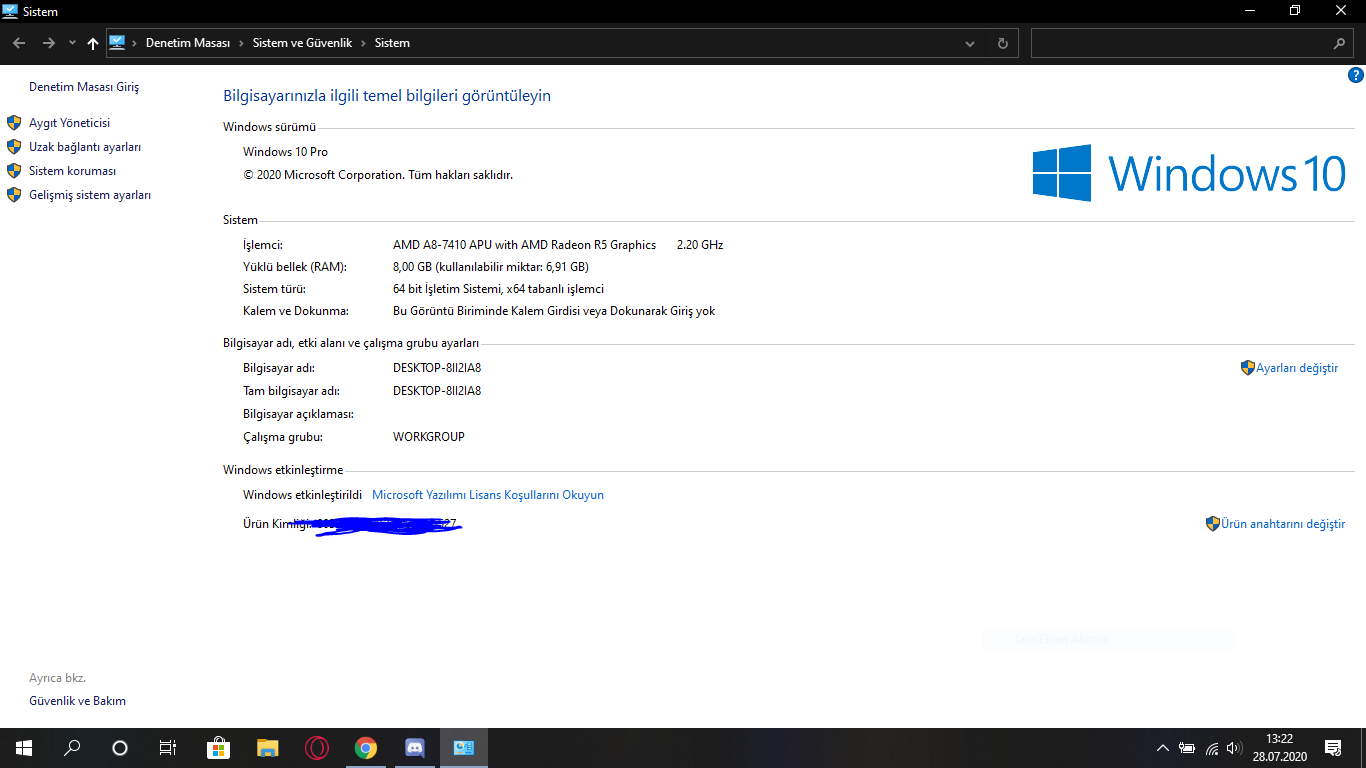Screen dimensions: 1366x768
Task: Click the Windows etkinleştirildi status text
Action: point(302,495)
